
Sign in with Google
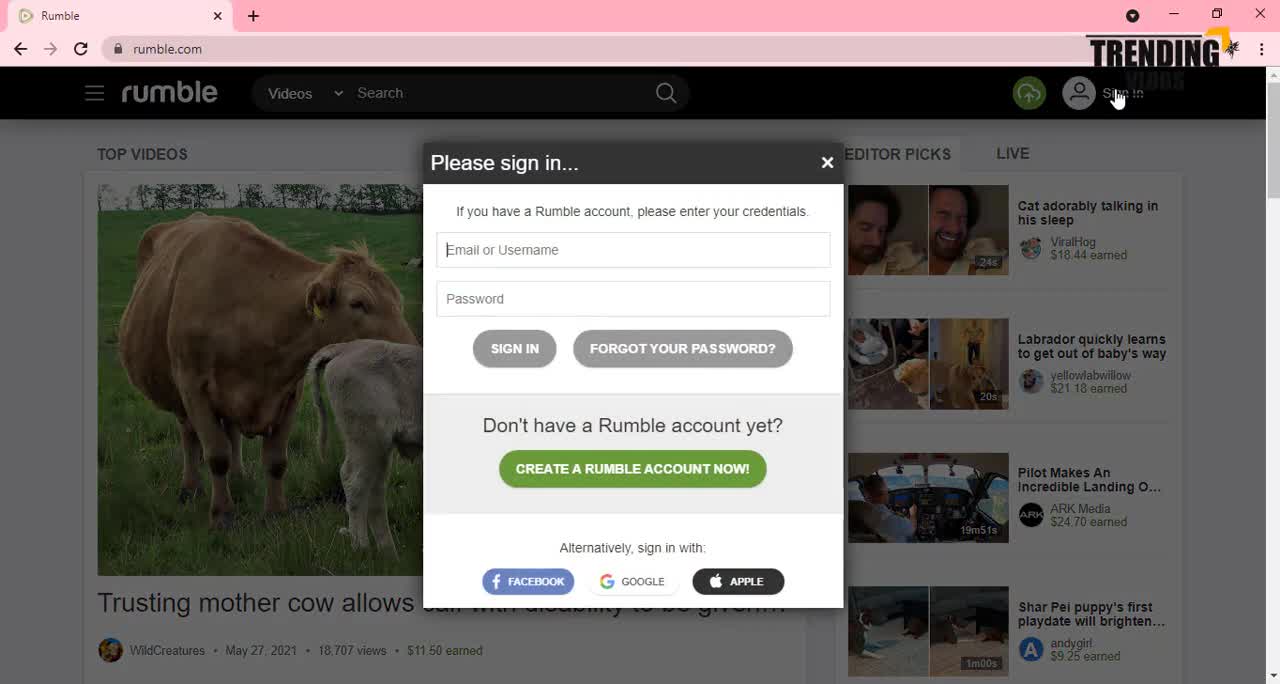pyautogui.click(x=632, y=581)
